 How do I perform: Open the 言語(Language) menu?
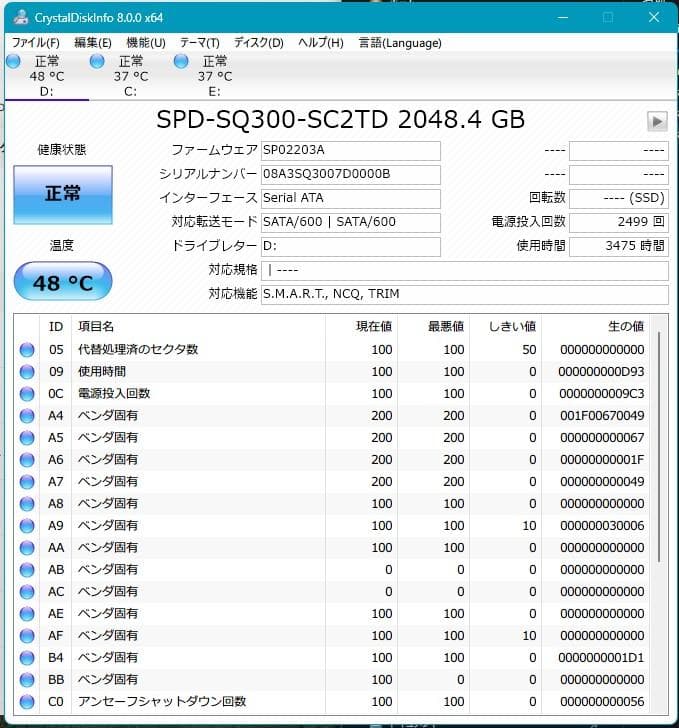coord(400,43)
